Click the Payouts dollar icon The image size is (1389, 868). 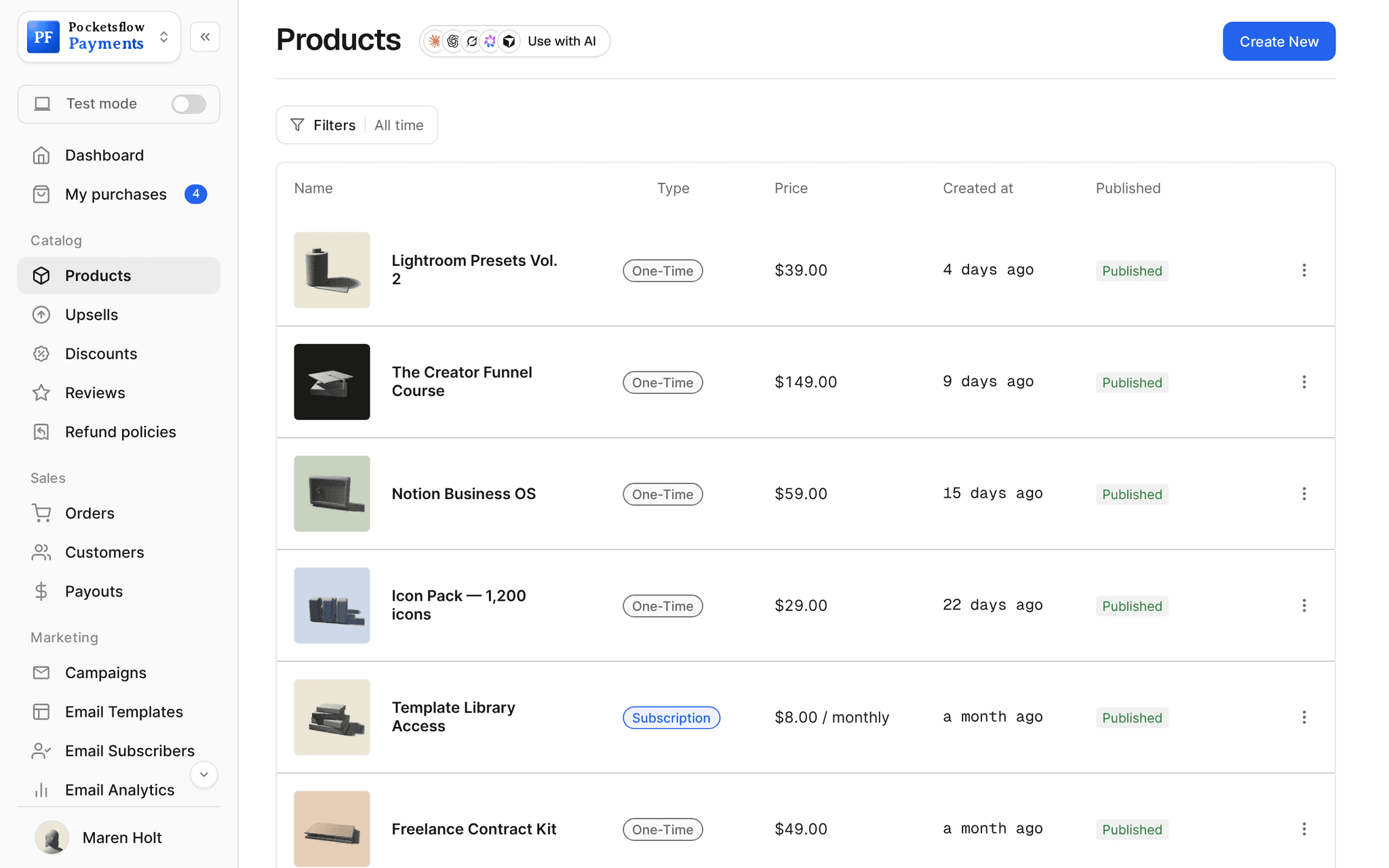(x=41, y=591)
